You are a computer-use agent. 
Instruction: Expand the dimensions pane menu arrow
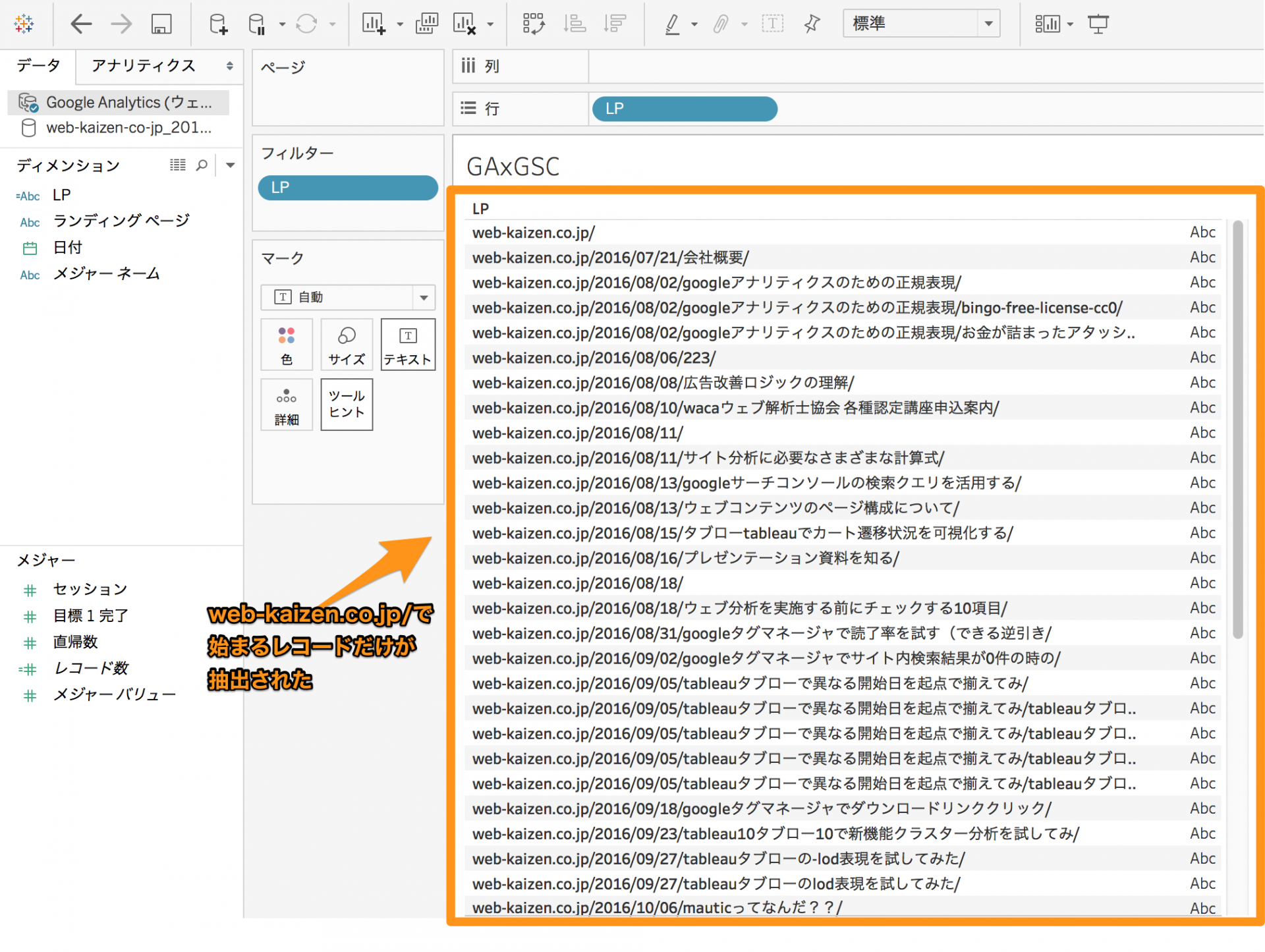[x=230, y=165]
